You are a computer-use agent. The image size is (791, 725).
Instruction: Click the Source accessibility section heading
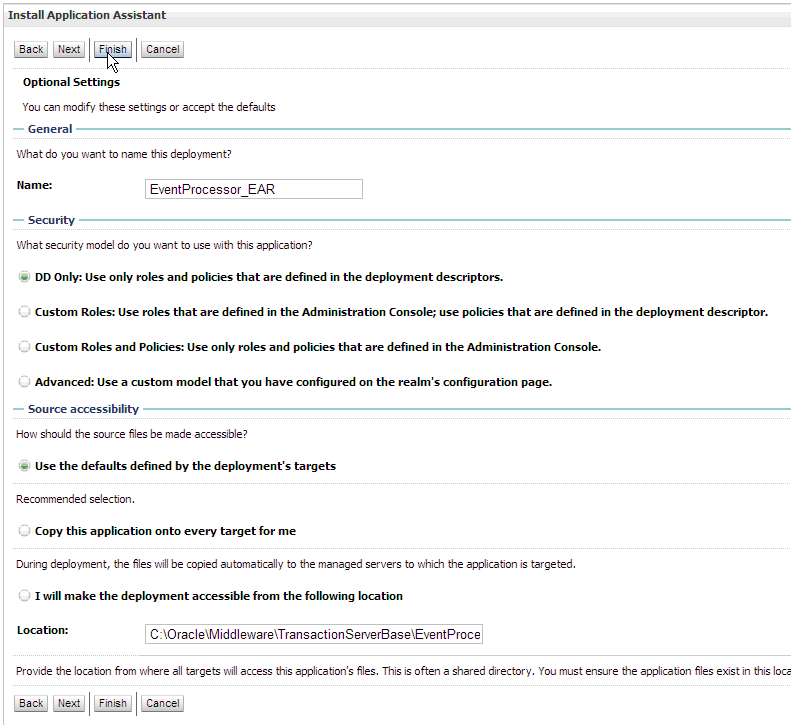83,409
